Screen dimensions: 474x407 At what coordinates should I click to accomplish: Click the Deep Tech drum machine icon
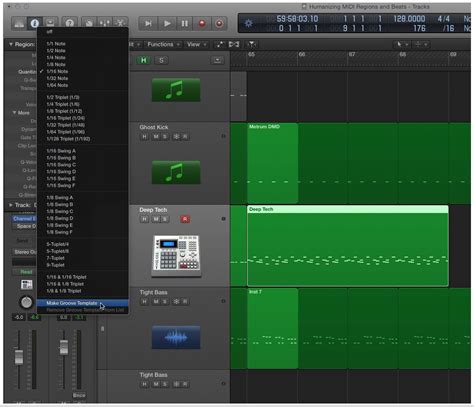[176, 256]
